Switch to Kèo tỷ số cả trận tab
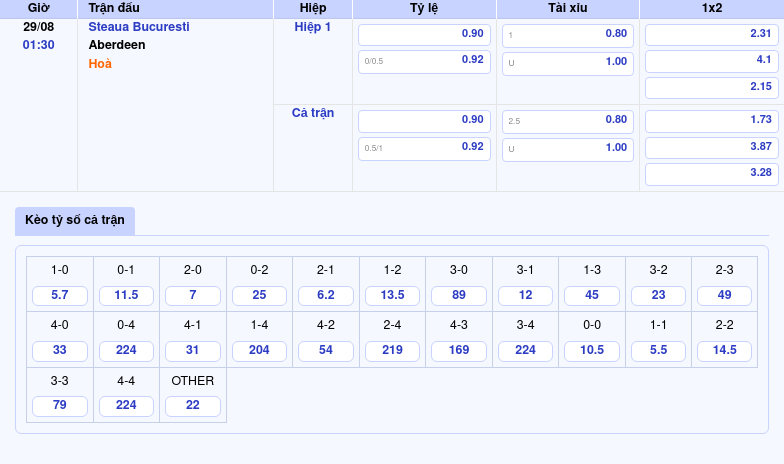 75,220
